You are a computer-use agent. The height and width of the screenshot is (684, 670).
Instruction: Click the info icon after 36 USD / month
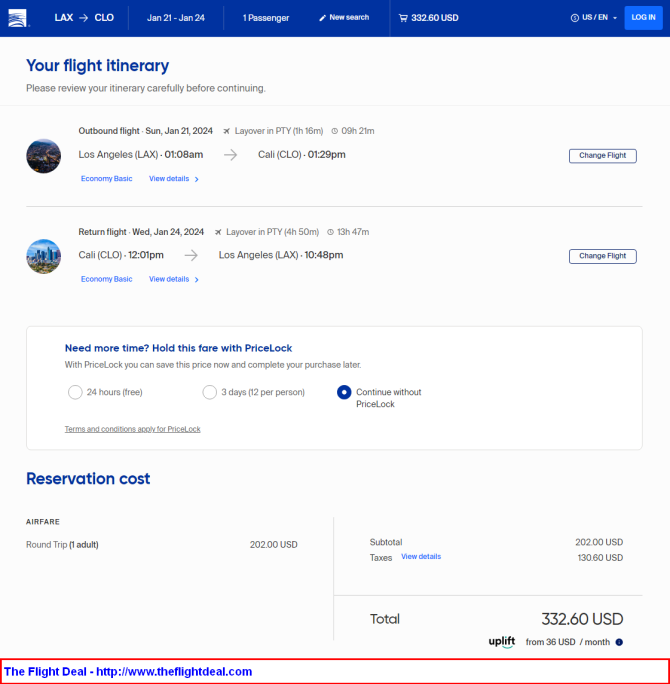[619, 642]
